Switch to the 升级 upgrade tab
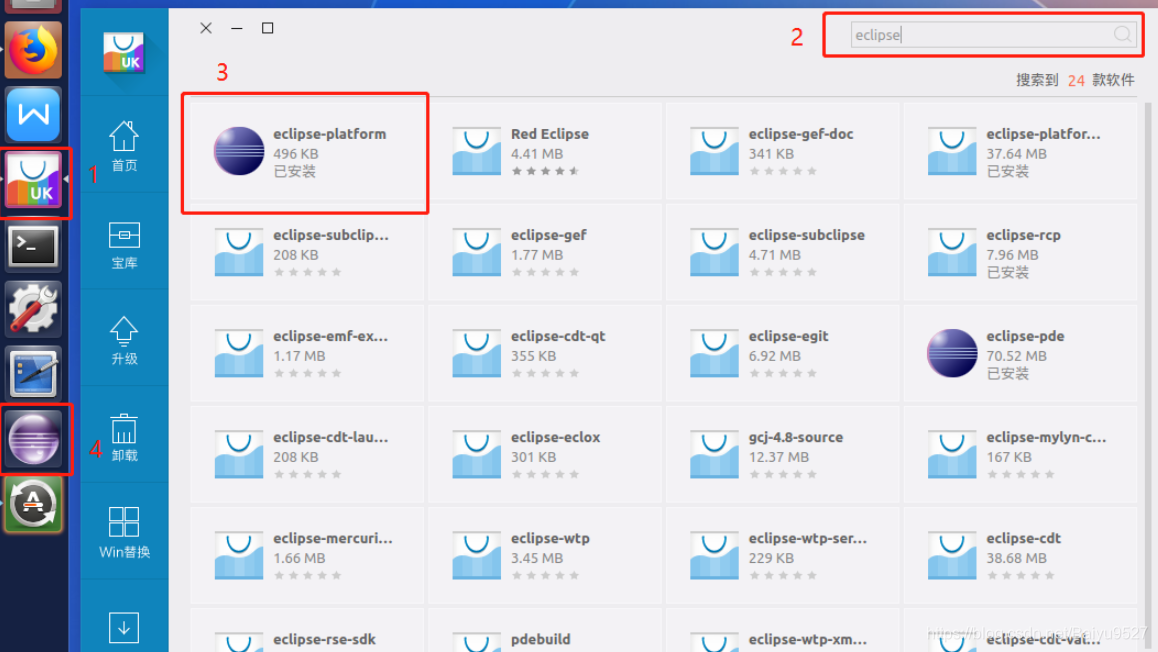Screen dimensions: 1158x652 (x=124, y=340)
